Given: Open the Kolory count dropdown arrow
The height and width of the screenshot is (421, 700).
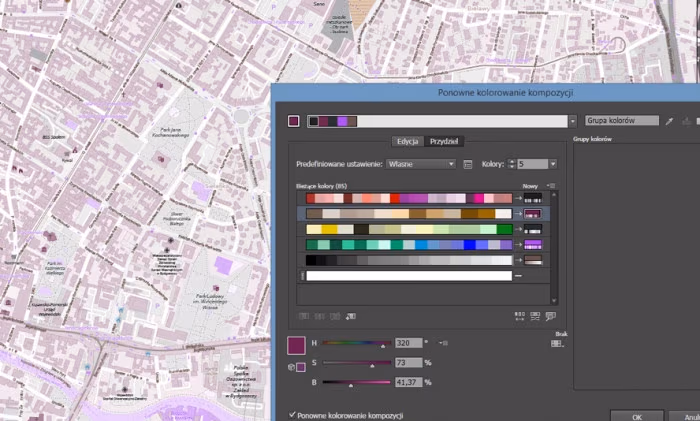Looking at the screenshot, I should click(x=553, y=164).
